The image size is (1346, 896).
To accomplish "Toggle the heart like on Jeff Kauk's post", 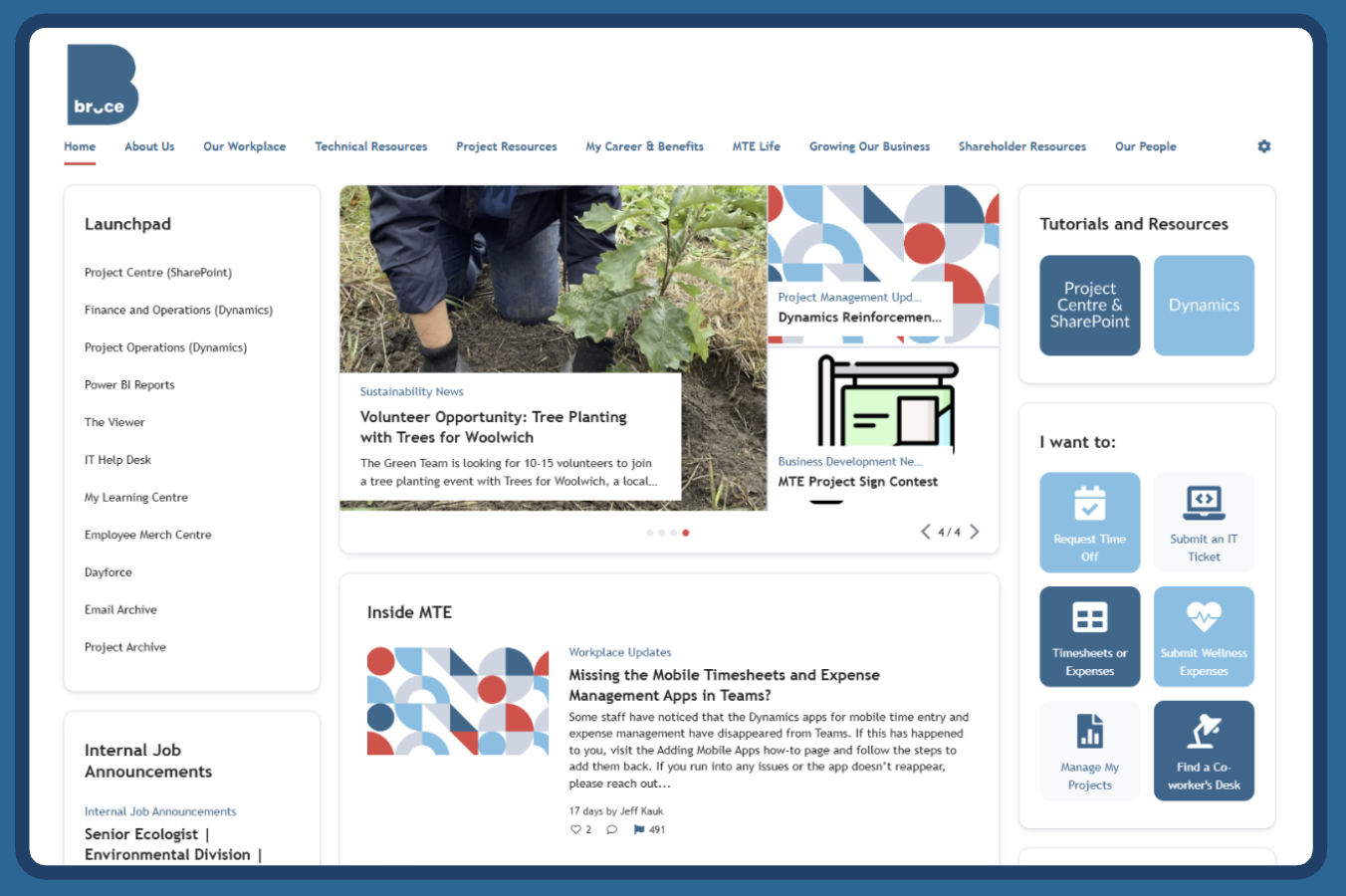I will pos(573,828).
